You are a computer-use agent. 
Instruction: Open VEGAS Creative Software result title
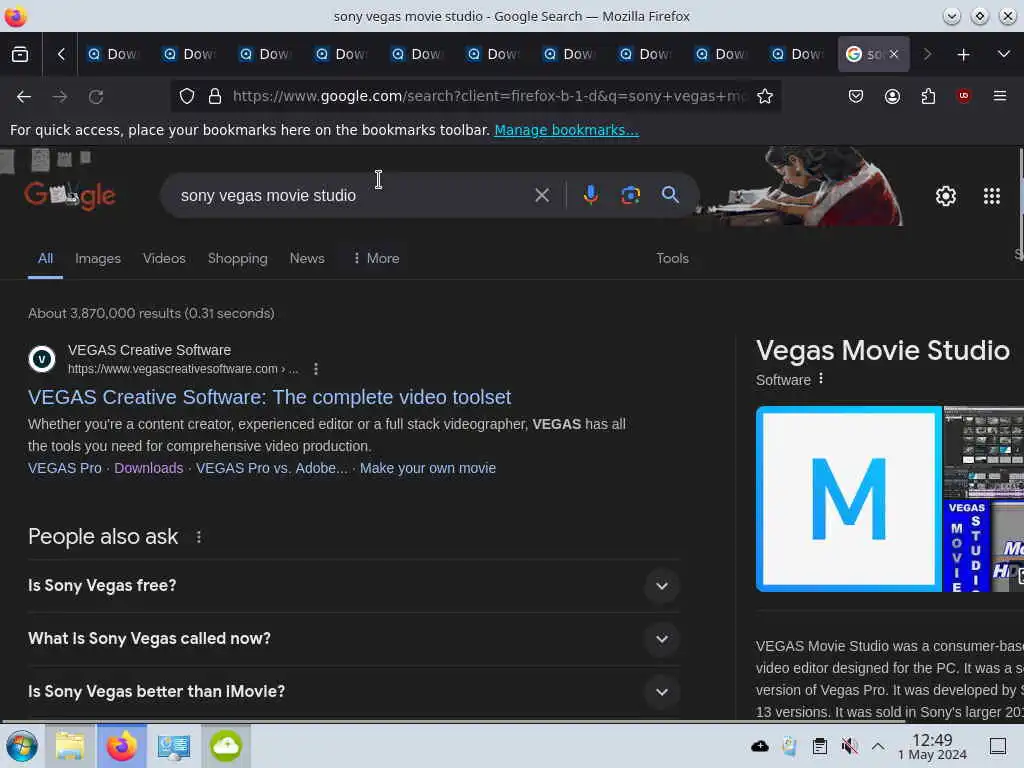[x=270, y=397]
